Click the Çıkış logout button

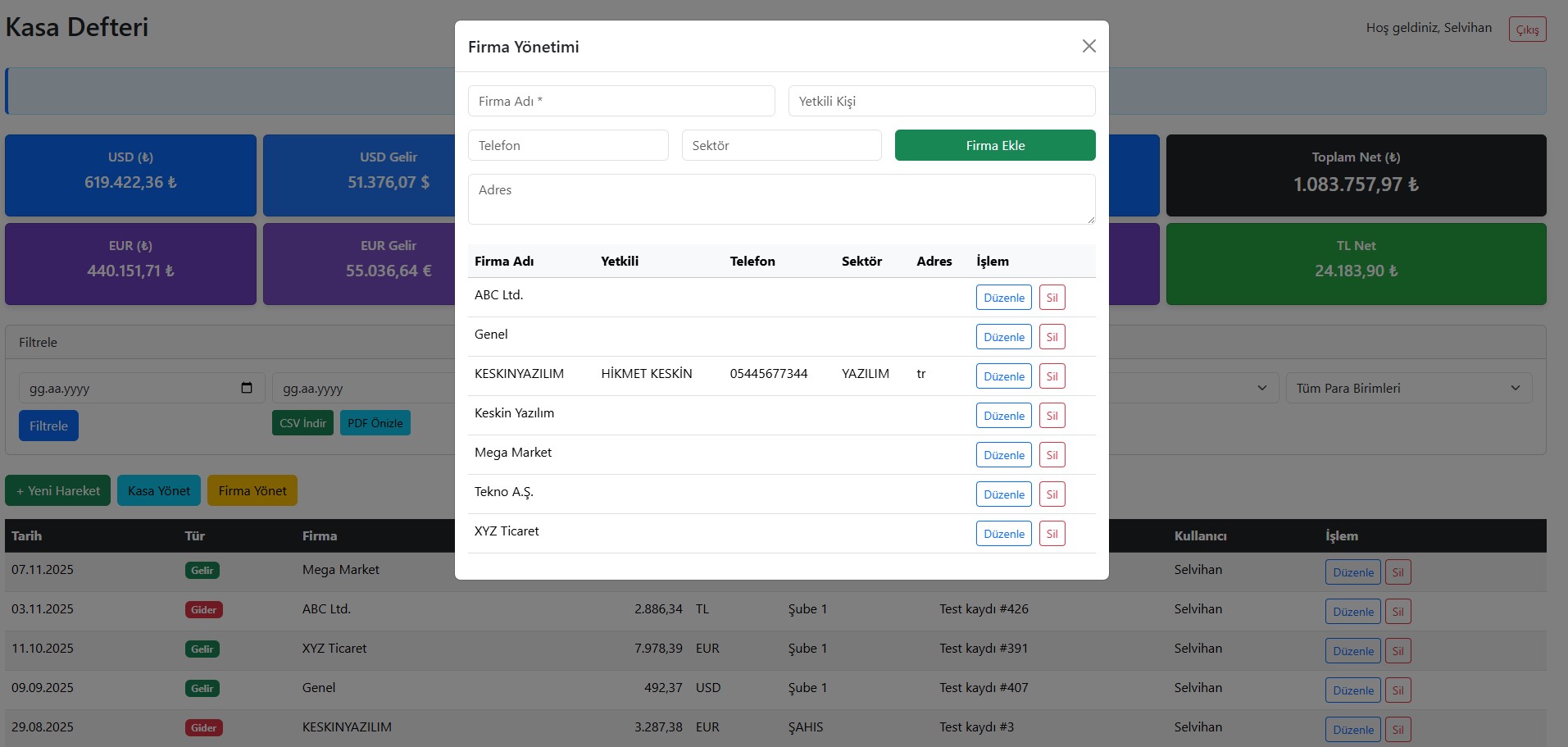point(1526,30)
